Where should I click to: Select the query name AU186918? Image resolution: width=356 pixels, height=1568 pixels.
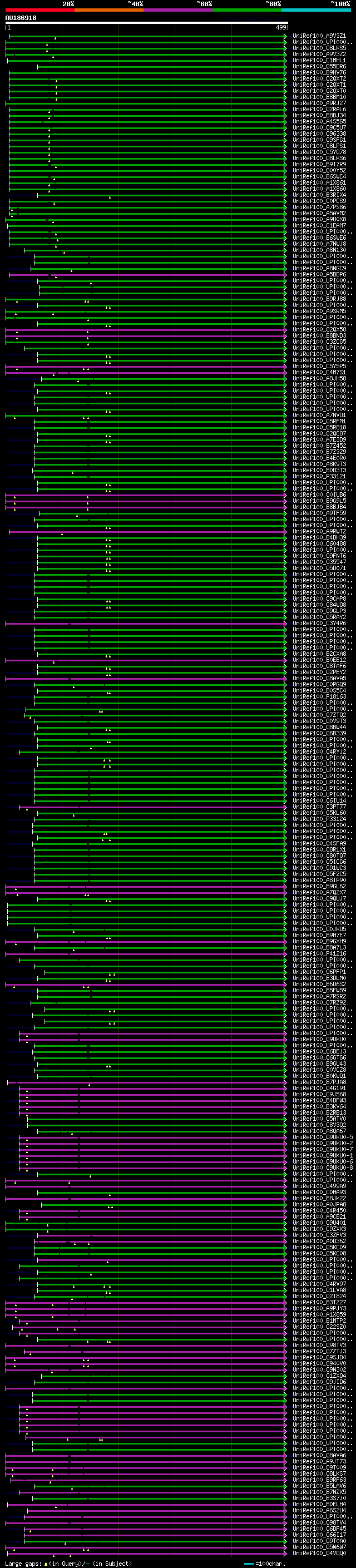[21, 18]
